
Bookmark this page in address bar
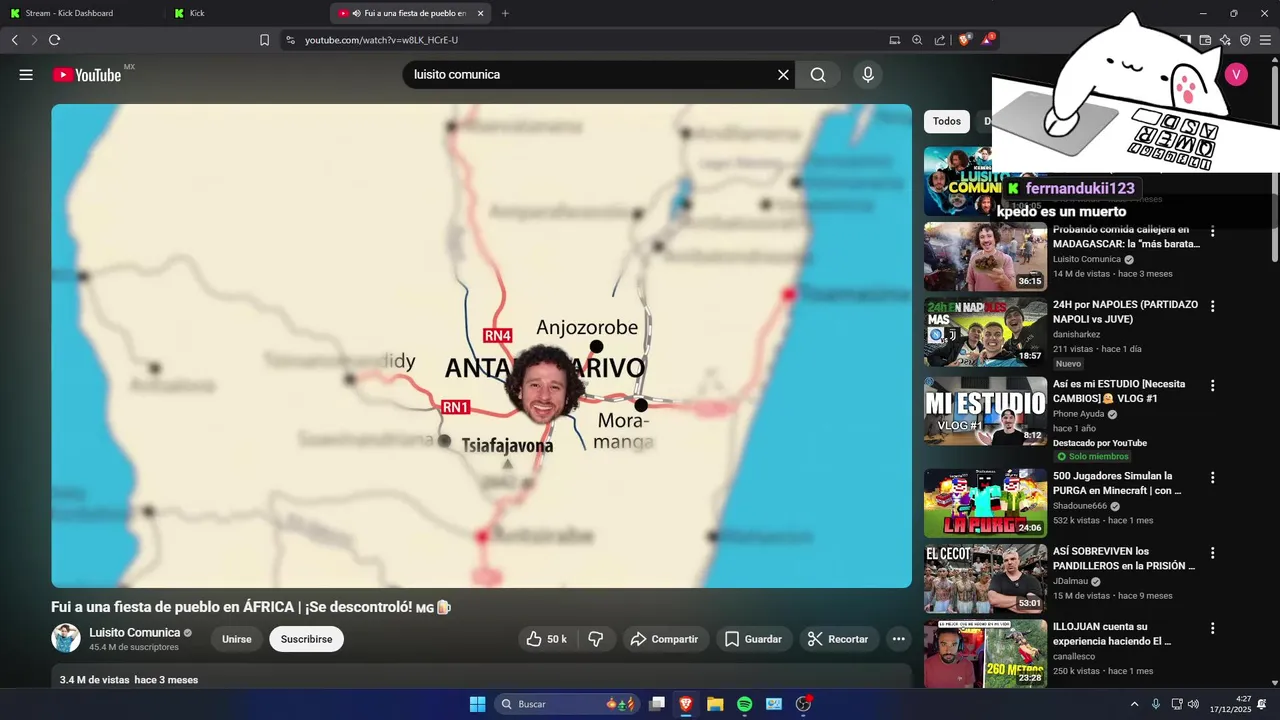(x=264, y=40)
